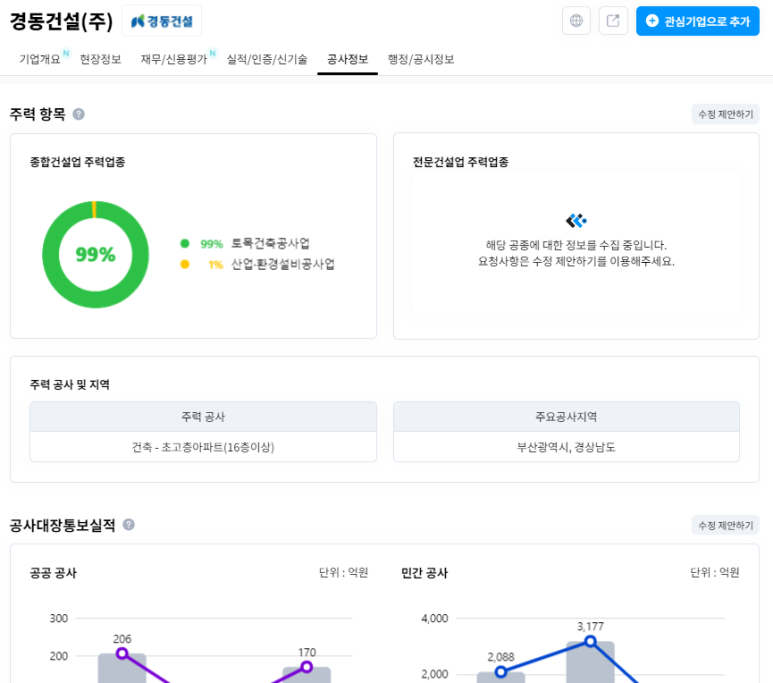Click the 206 data point in 공공 공사
Viewport: 773px width, 683px height.
coord(122,653)
